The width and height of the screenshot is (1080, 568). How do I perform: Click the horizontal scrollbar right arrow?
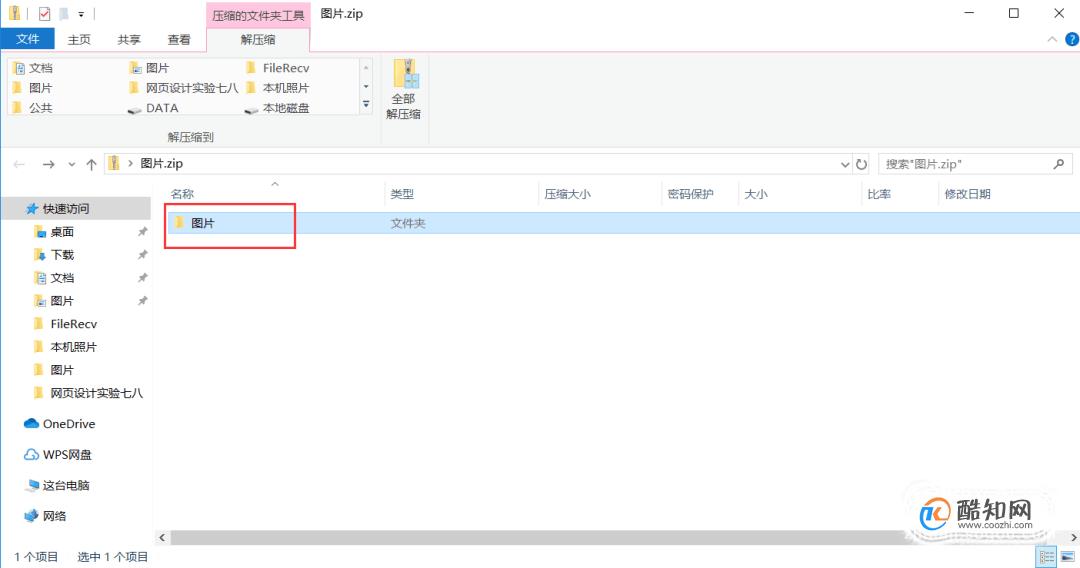pos(1073,537)
